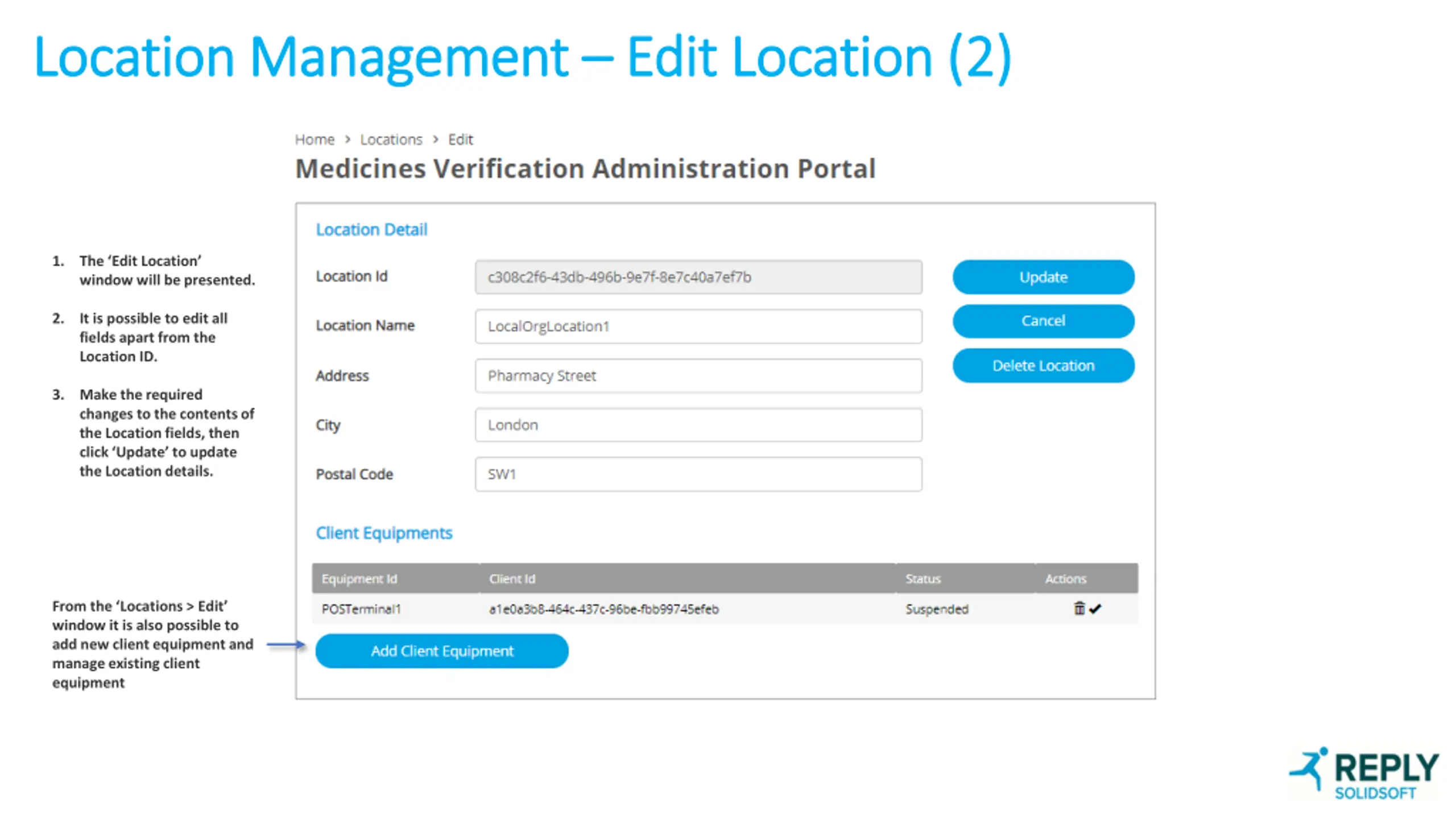Screen dimensions: 1456x819
Task: Click Delete Location button
Action: 1043,366
